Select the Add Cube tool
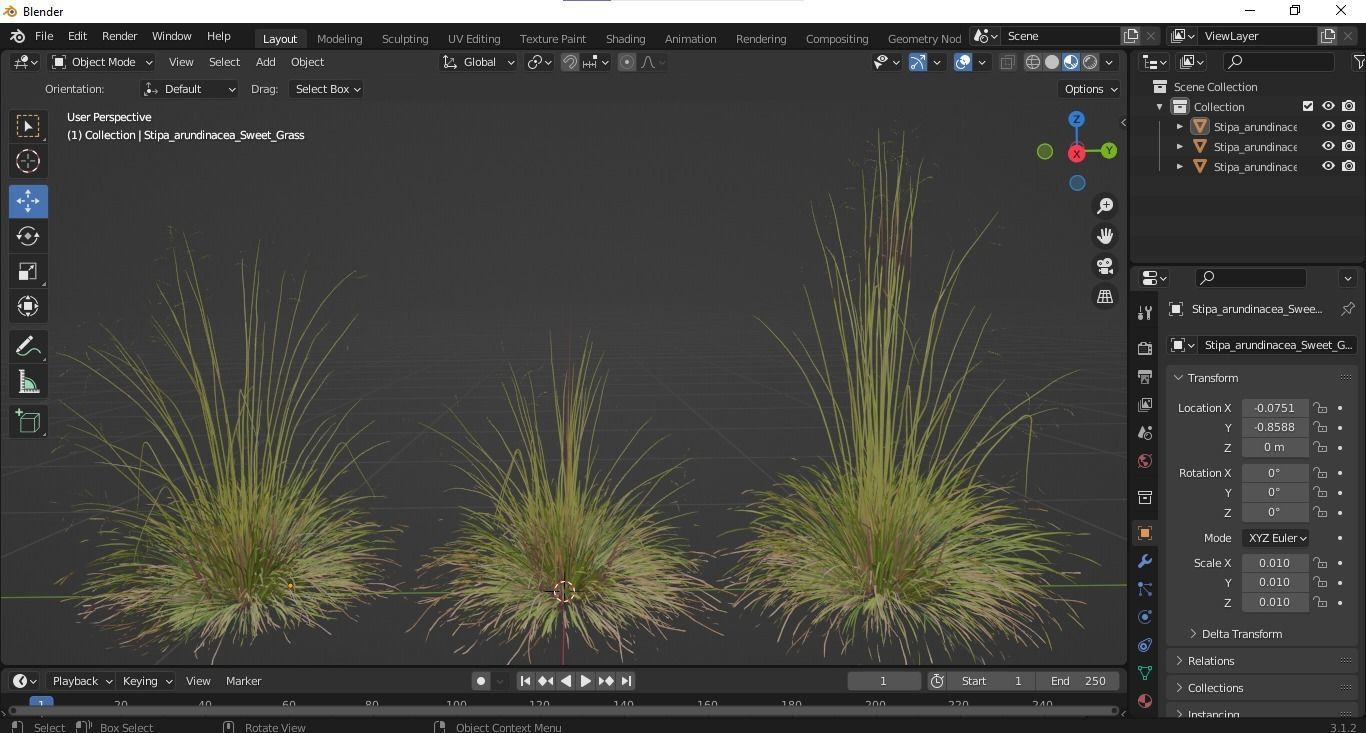The height and width of the screenshot is (733, 1366). coord(28,422)
